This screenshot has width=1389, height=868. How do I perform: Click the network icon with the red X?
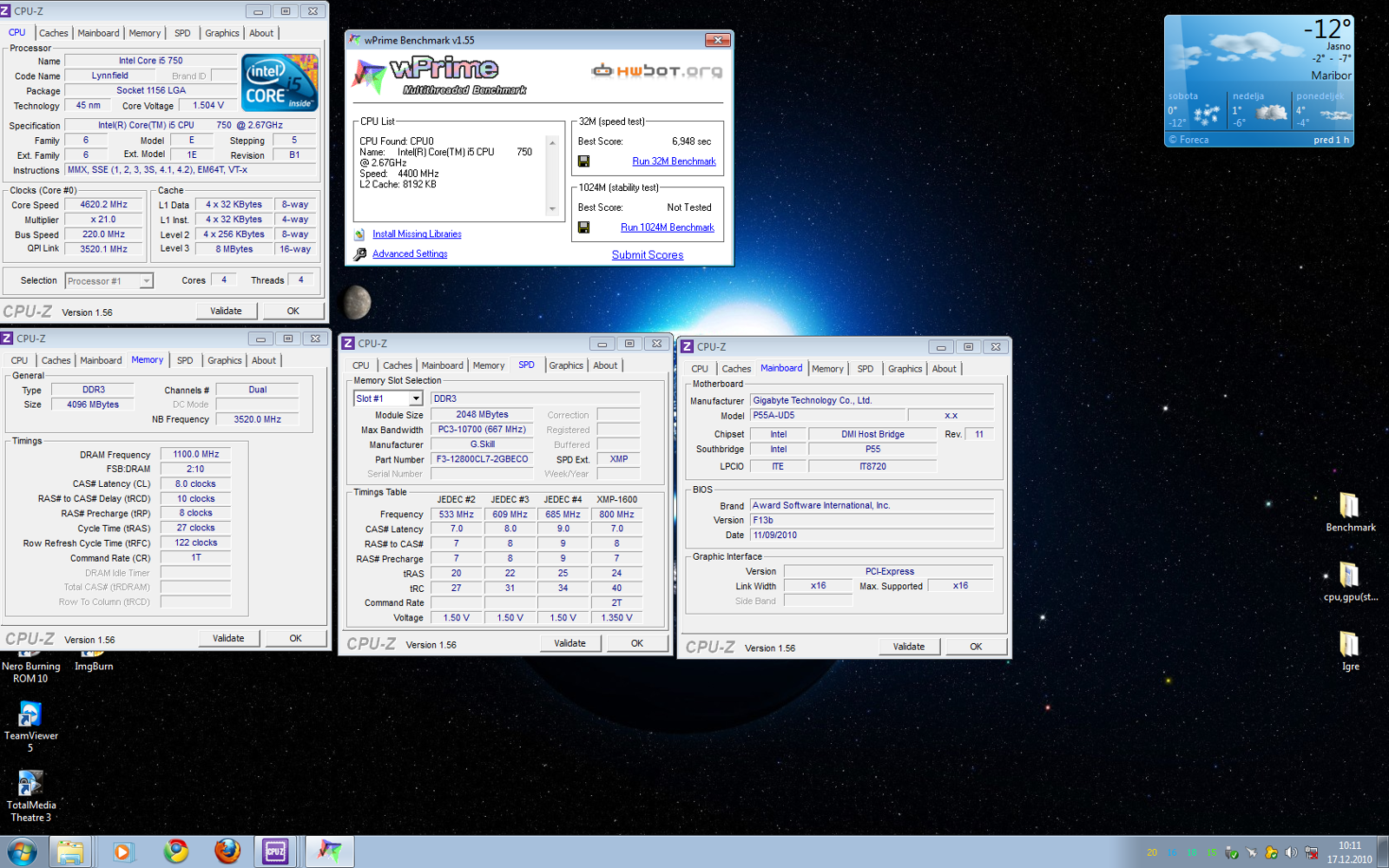click(x=1311, y=852)
